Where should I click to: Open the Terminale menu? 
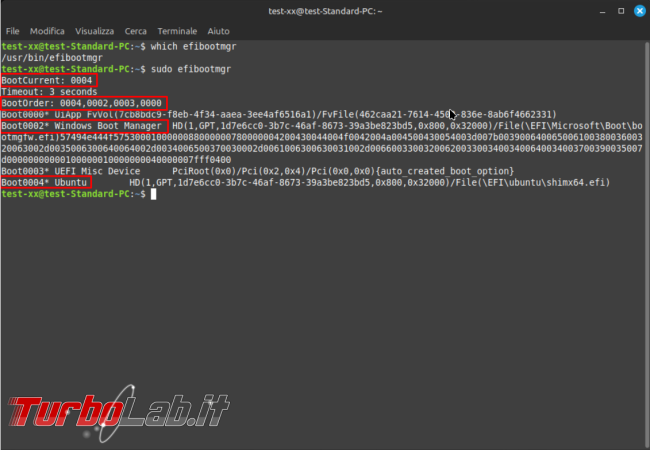[177, 31]
